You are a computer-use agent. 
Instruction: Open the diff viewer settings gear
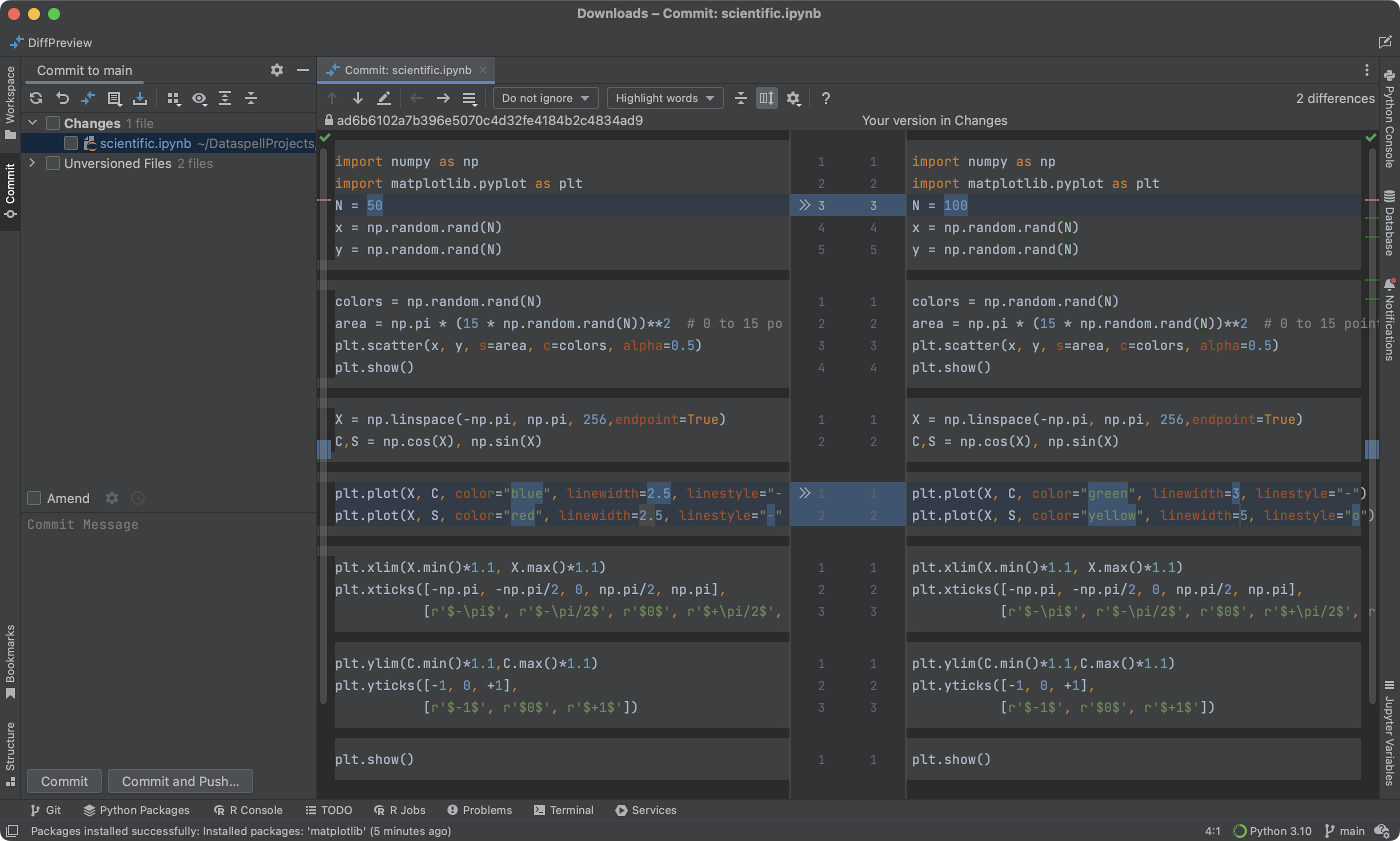coord(792,98)
